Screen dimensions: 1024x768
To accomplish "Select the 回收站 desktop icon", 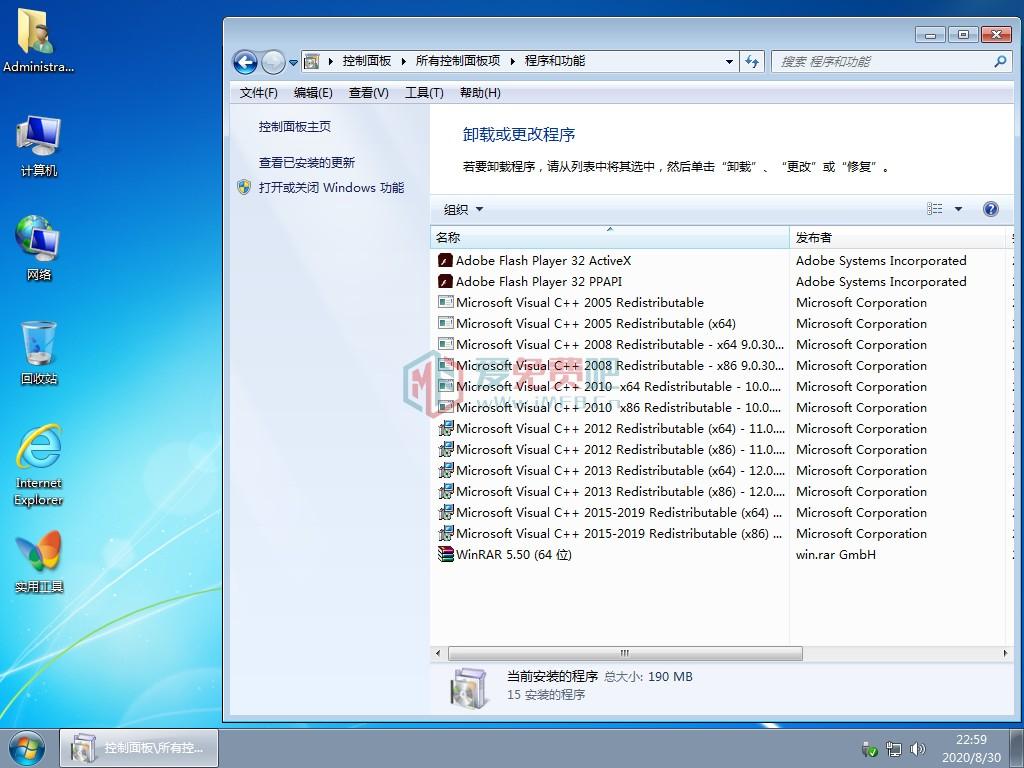I will click(39, 353).
